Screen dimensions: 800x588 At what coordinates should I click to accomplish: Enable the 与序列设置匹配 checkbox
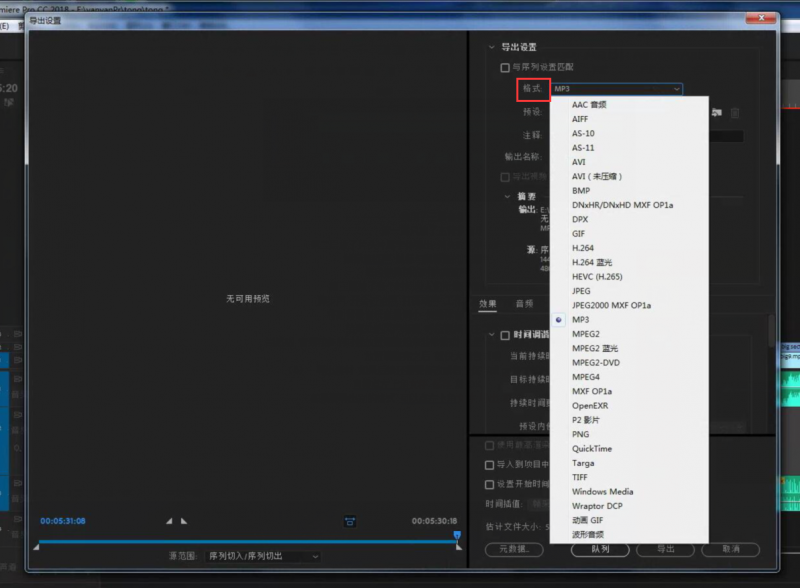click(x=505, y=67)
